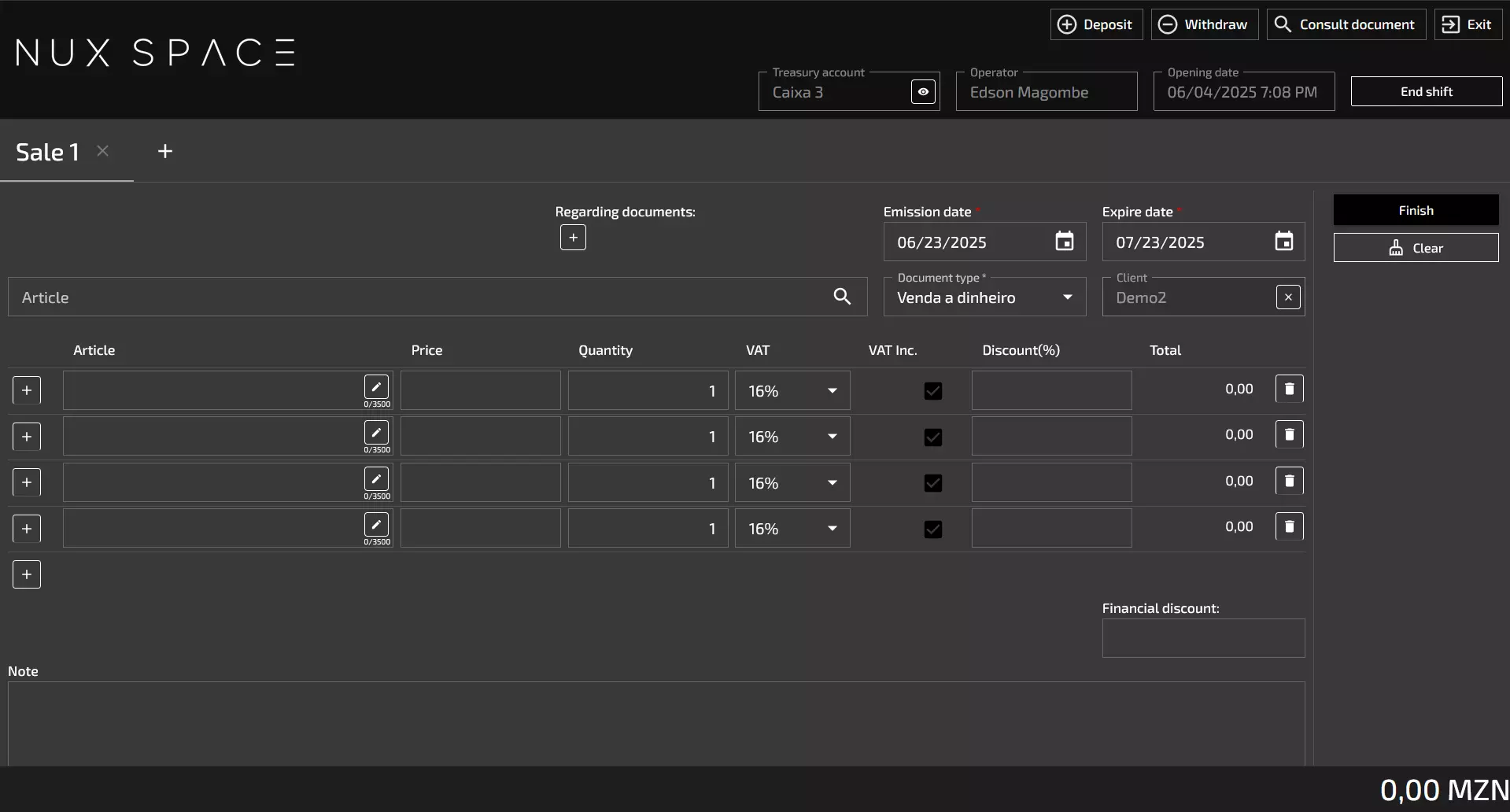Image resolution: width=1510 pixels, height=812 pixels.
Task: Open VAT dropdown in second row
Action: [x=792, y=436]
